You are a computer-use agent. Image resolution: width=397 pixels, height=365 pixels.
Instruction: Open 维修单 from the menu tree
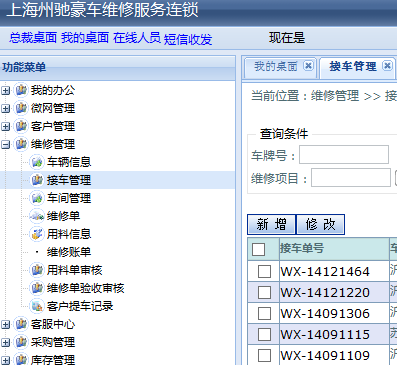(x=63, y=216)
